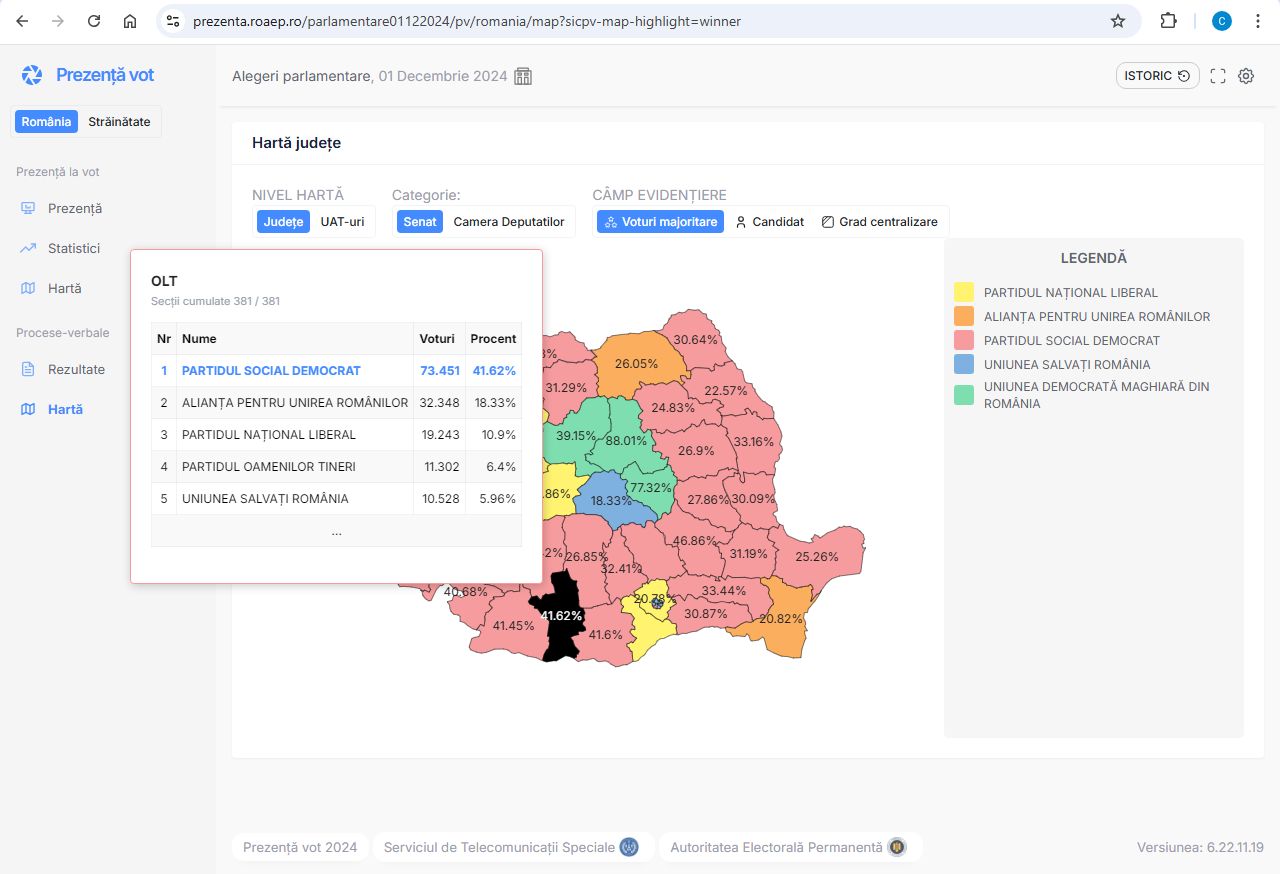Bookmark this page with star icon
The height and width of the screenshot is (874, 1280).
click(1118, 21)
